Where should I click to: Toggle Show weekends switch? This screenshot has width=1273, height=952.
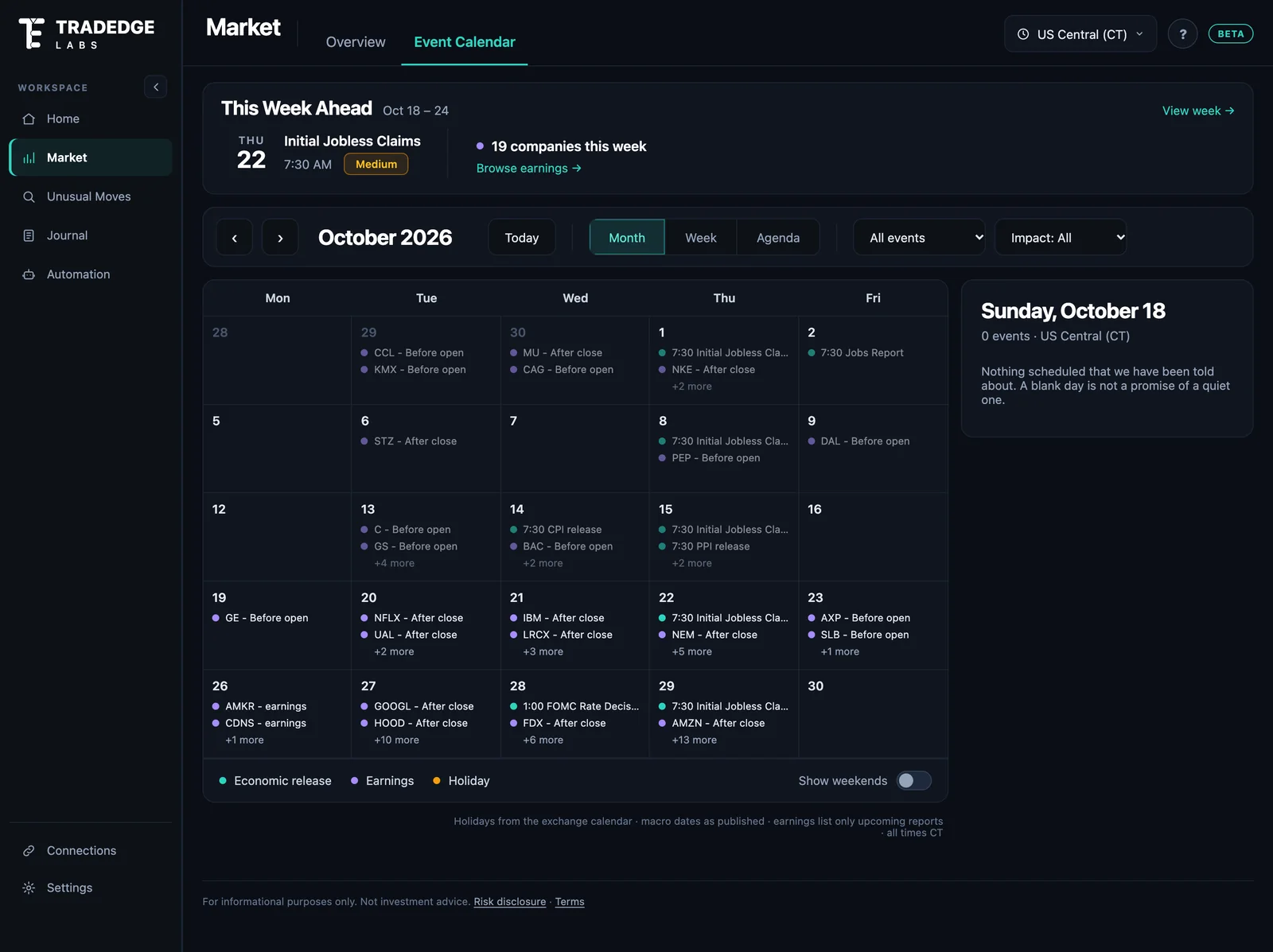[x=913, y=781]
